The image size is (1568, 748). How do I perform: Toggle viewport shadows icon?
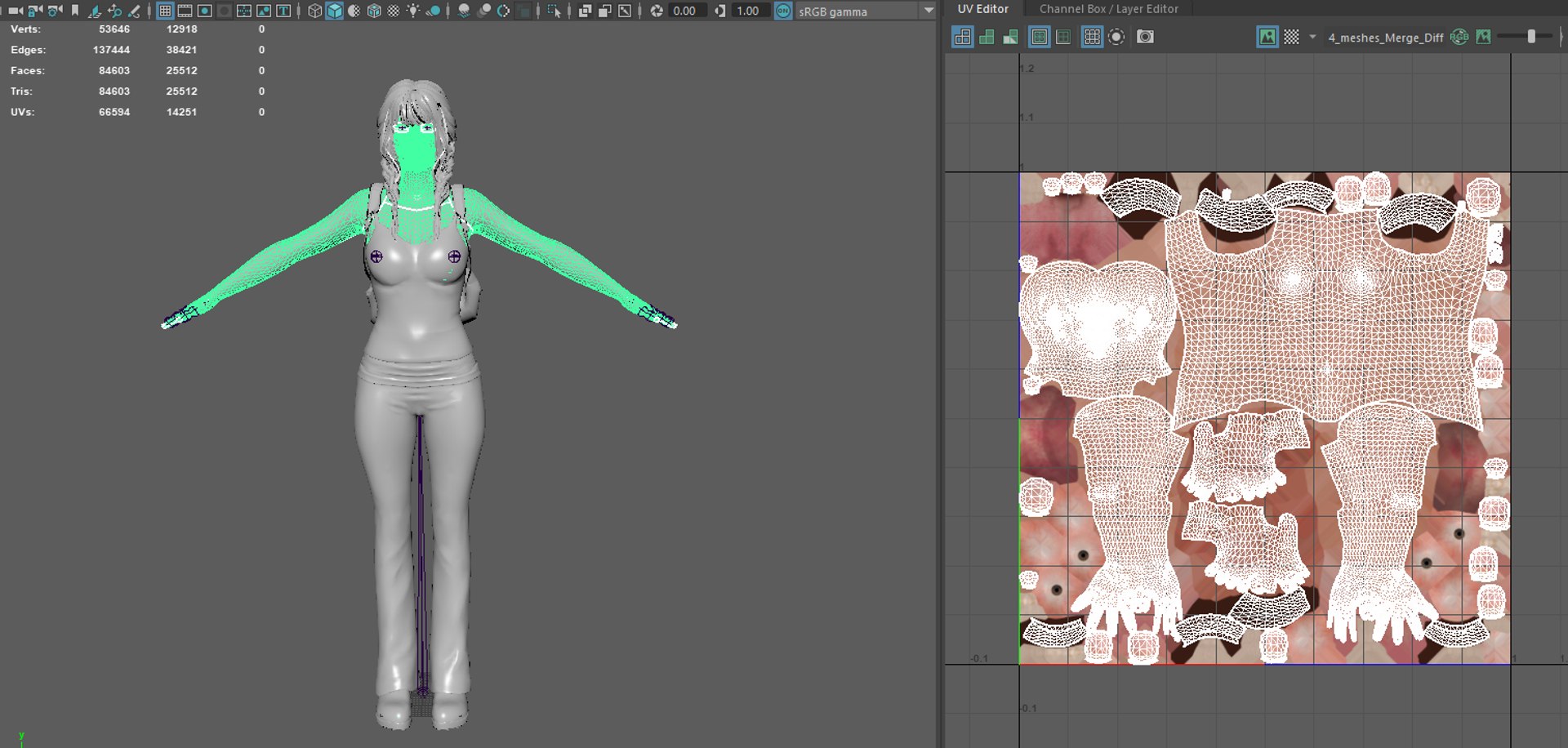(433, 11)
